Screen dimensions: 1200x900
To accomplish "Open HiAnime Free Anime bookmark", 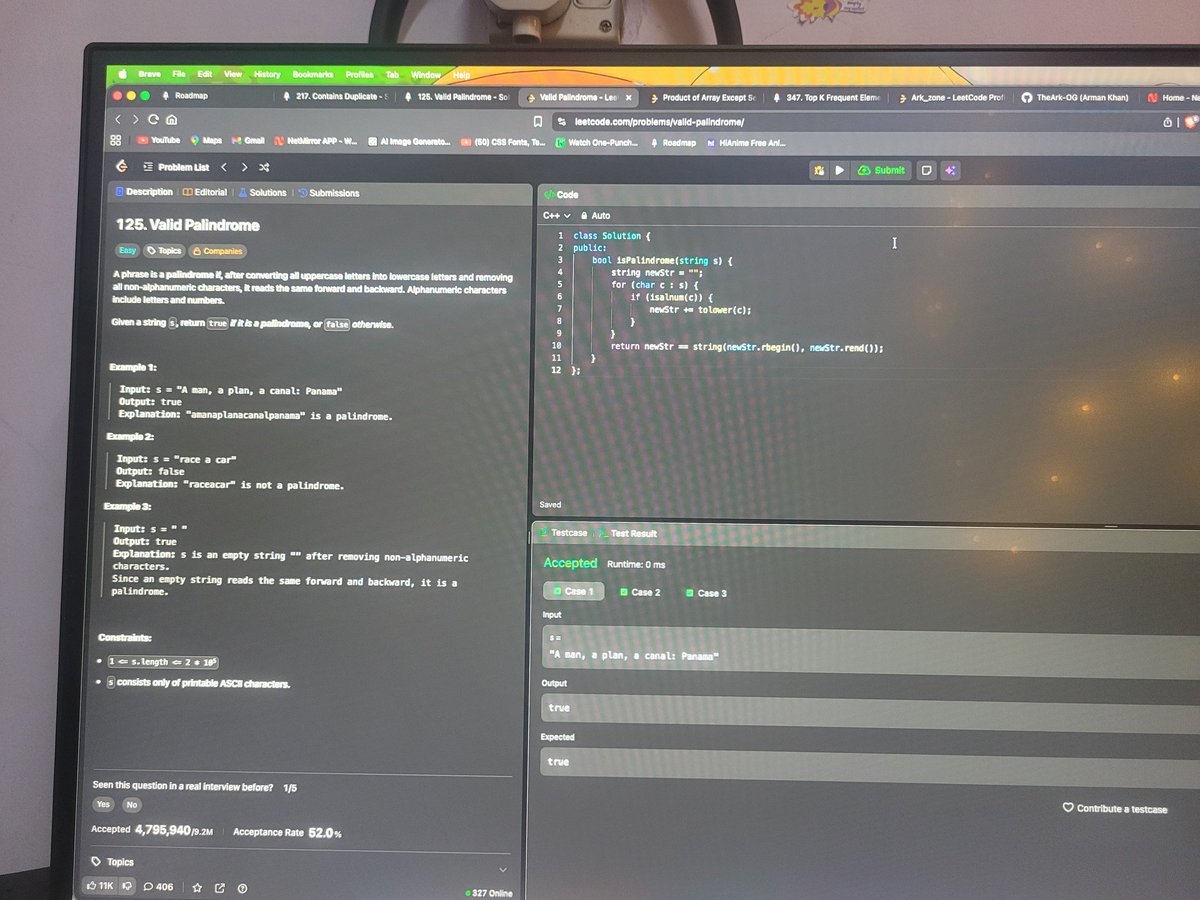I will [x=746, y=144].
